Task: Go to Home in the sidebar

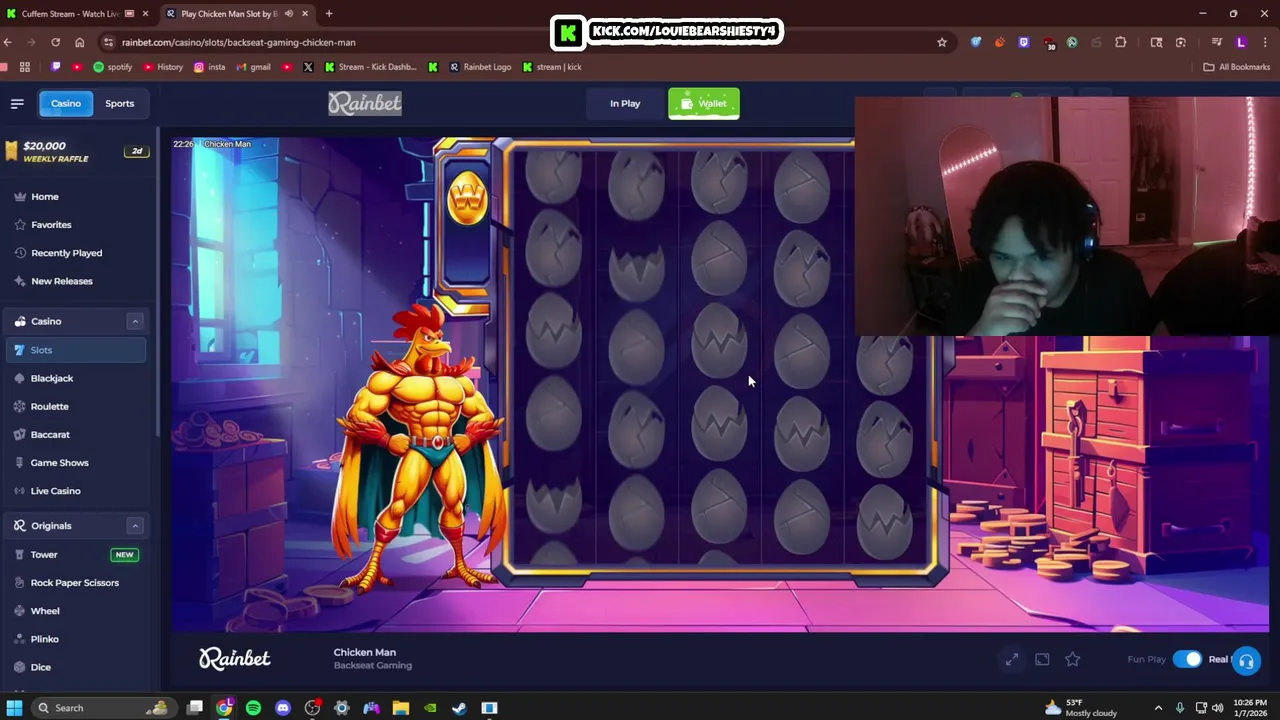Action: 44,197
